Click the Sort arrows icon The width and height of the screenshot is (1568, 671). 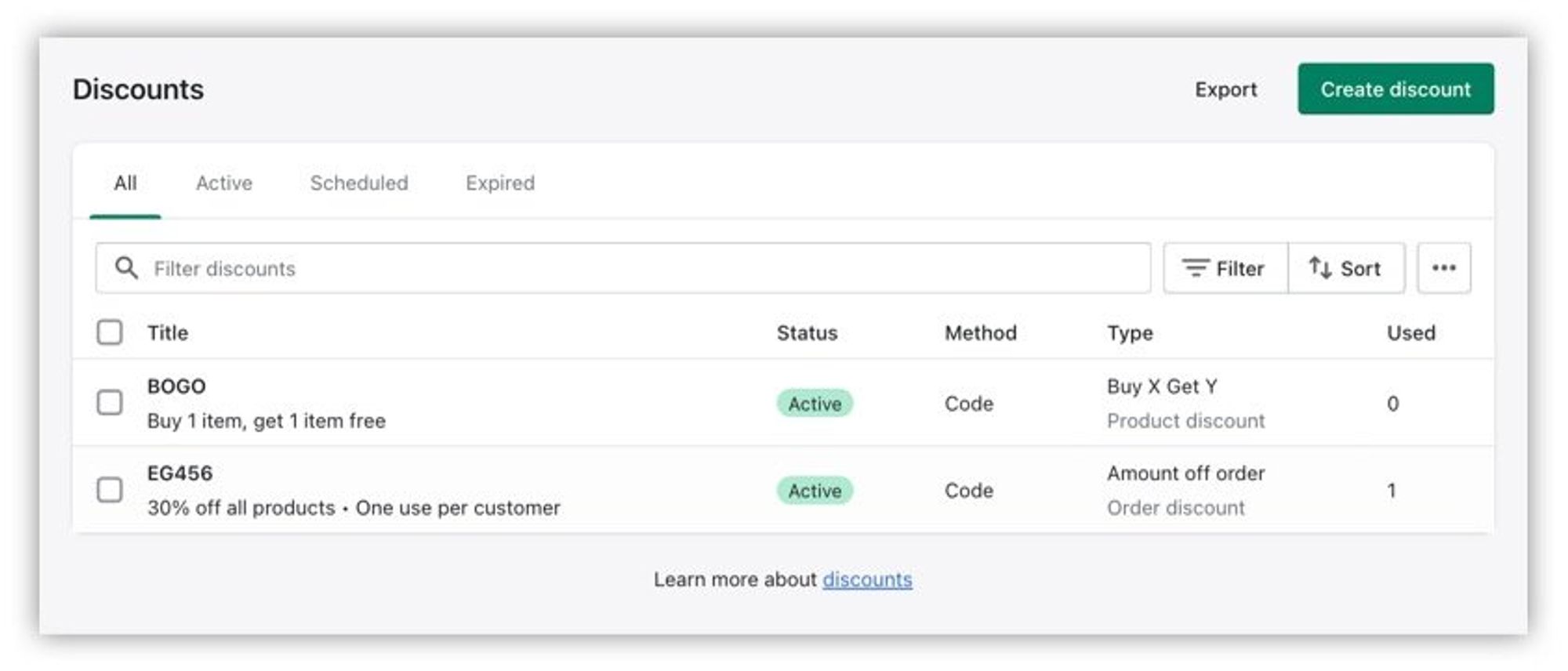pyautogui.click(x=1320, y=268)
